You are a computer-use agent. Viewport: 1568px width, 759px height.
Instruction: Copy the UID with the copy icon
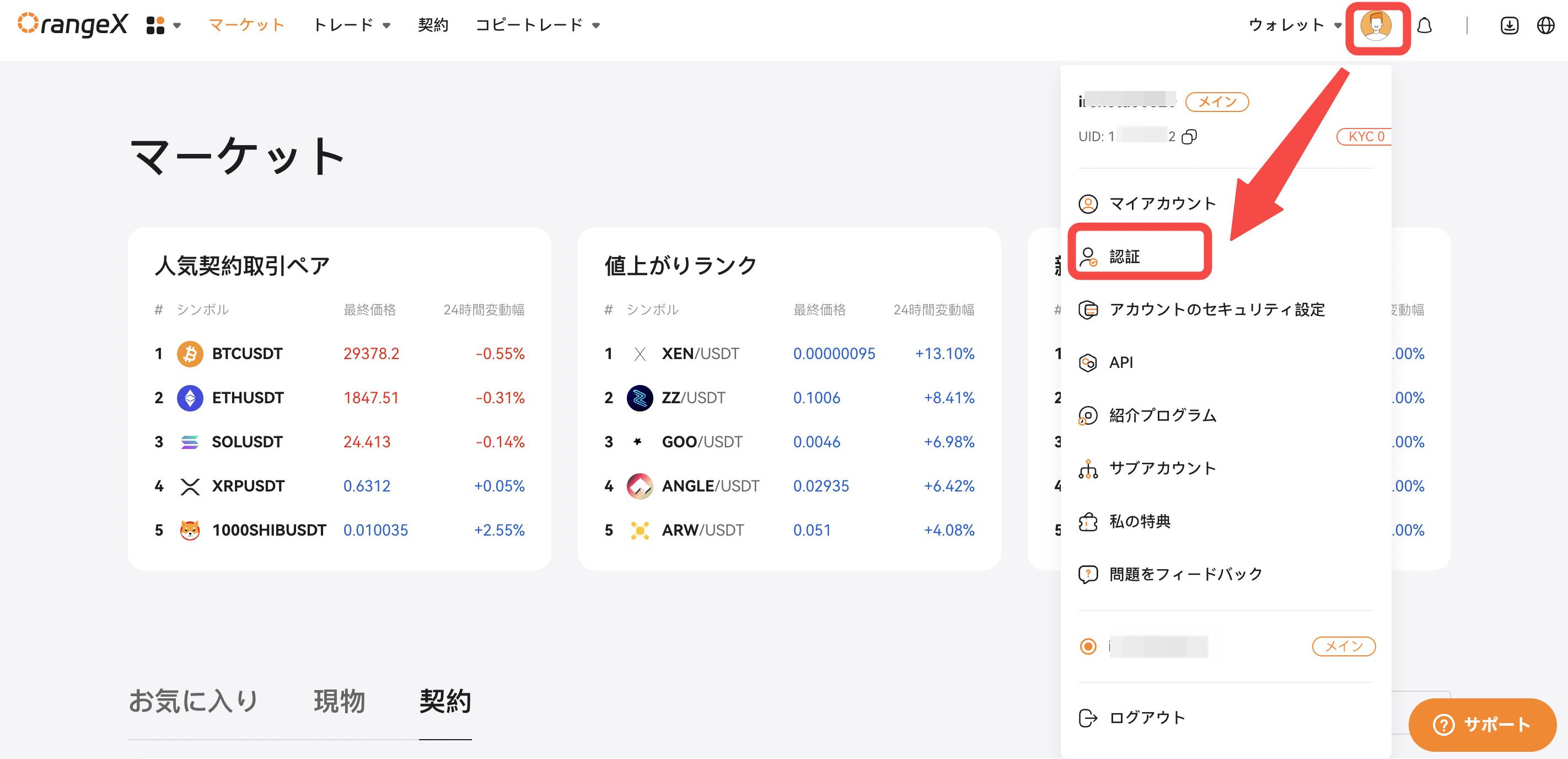point(1189,136)
